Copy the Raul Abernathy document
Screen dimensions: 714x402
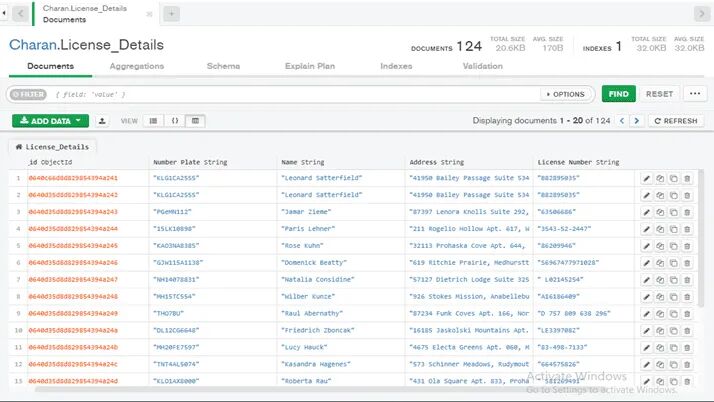(x=660, y=314)
